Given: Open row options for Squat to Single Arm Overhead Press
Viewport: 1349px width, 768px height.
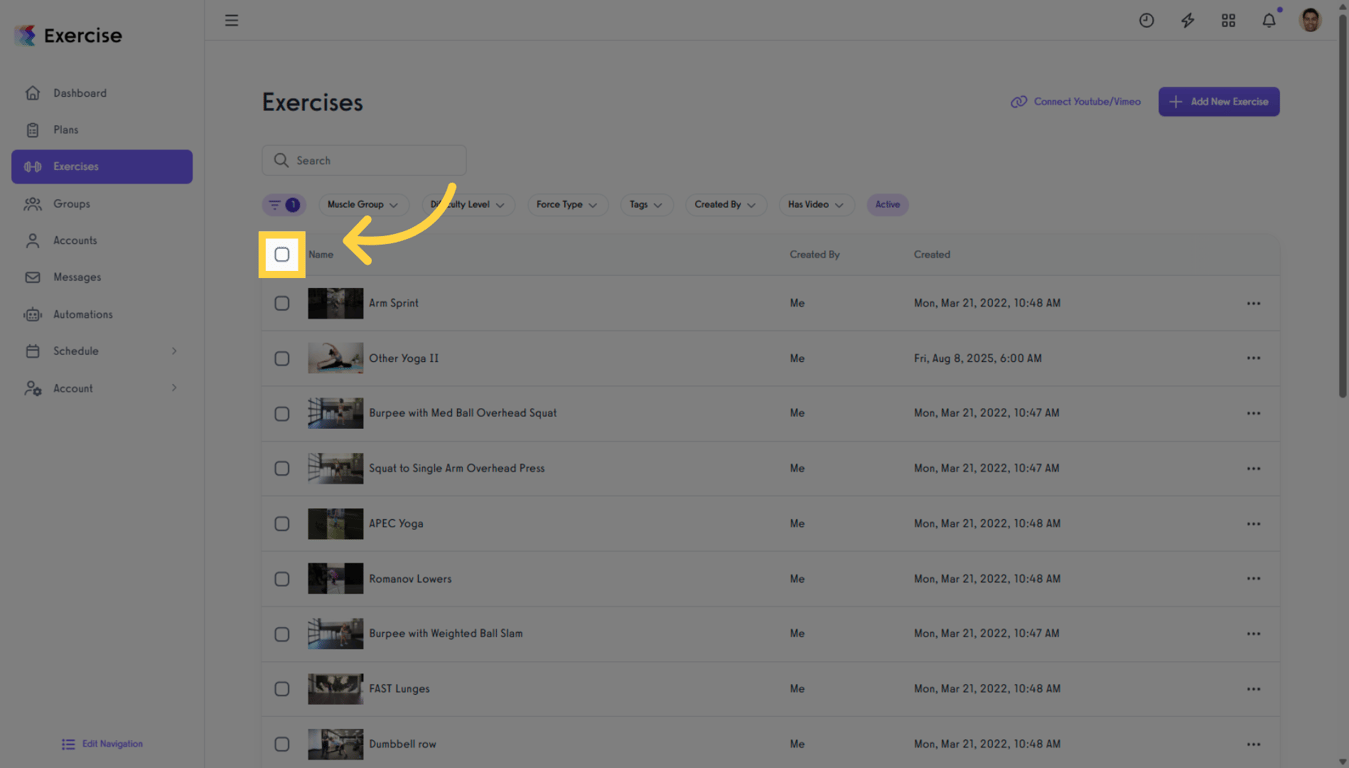Looking at the screenshot, I should (x=1253, y=468).
